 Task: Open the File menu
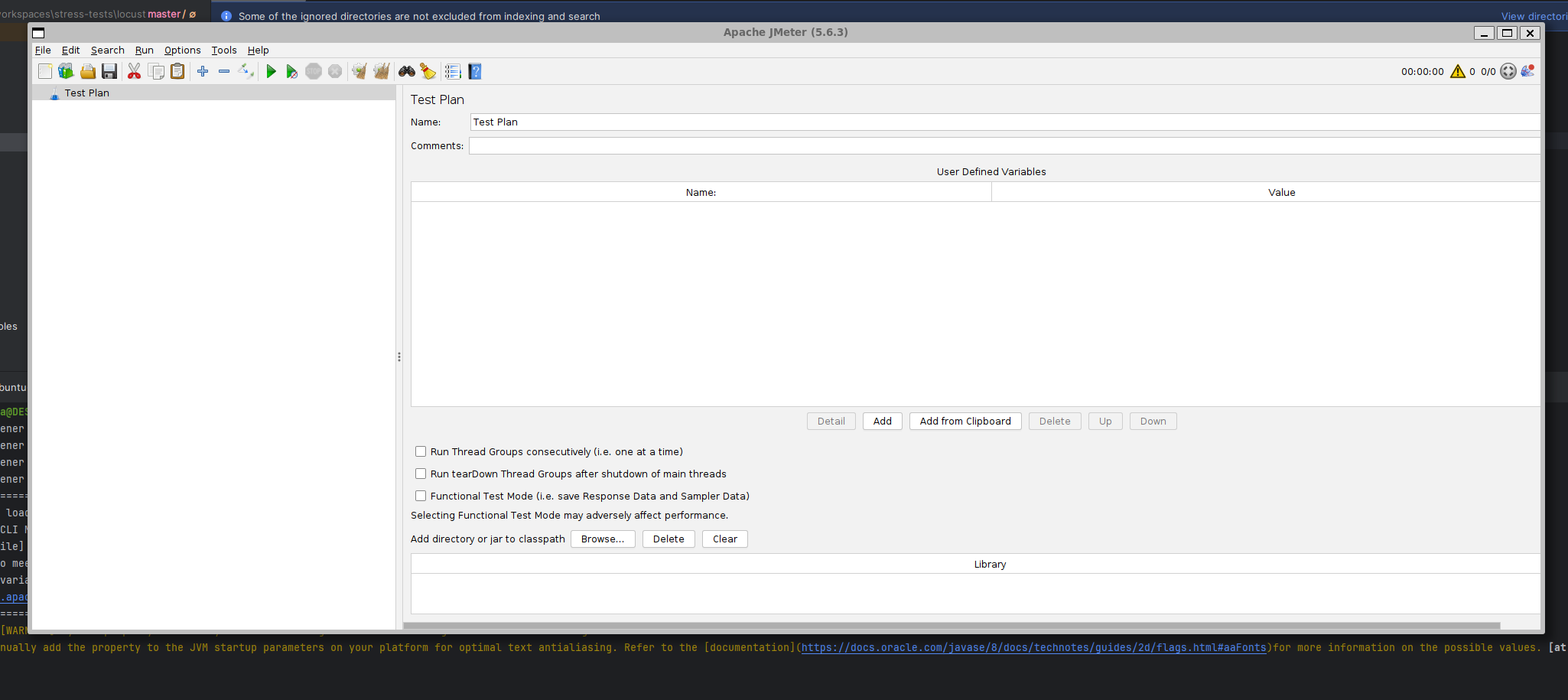[43, 50]
